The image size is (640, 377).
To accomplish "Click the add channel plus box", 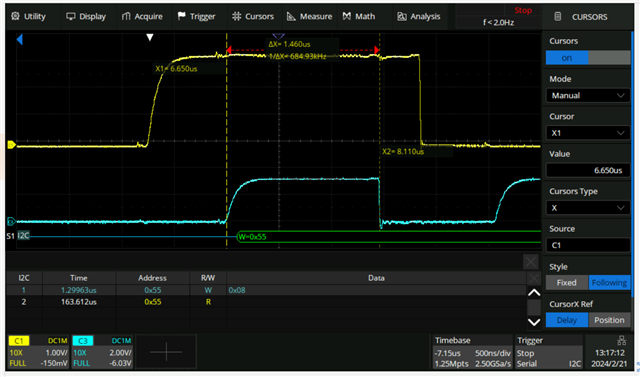I will tap(166, 352).
